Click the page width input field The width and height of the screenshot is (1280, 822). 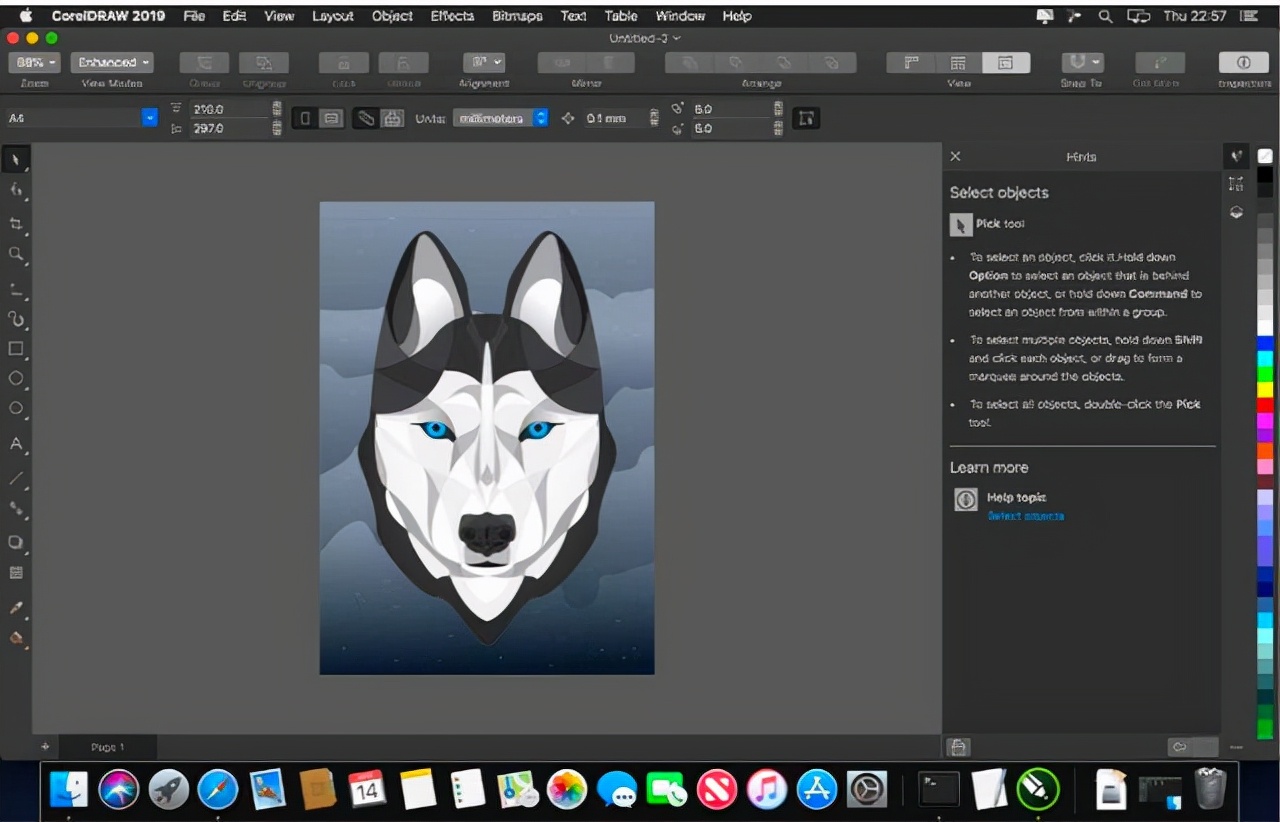228,109
